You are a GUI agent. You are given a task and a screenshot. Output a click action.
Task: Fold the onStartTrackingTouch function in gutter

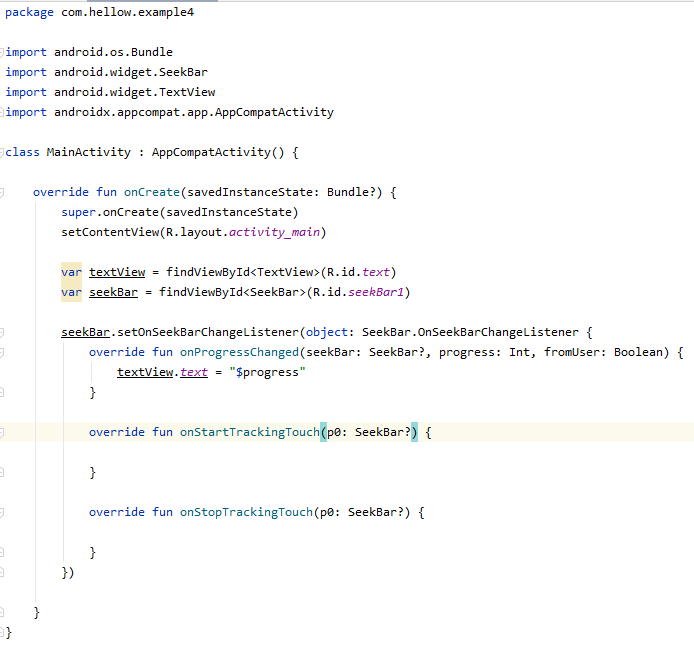(2, 432)
